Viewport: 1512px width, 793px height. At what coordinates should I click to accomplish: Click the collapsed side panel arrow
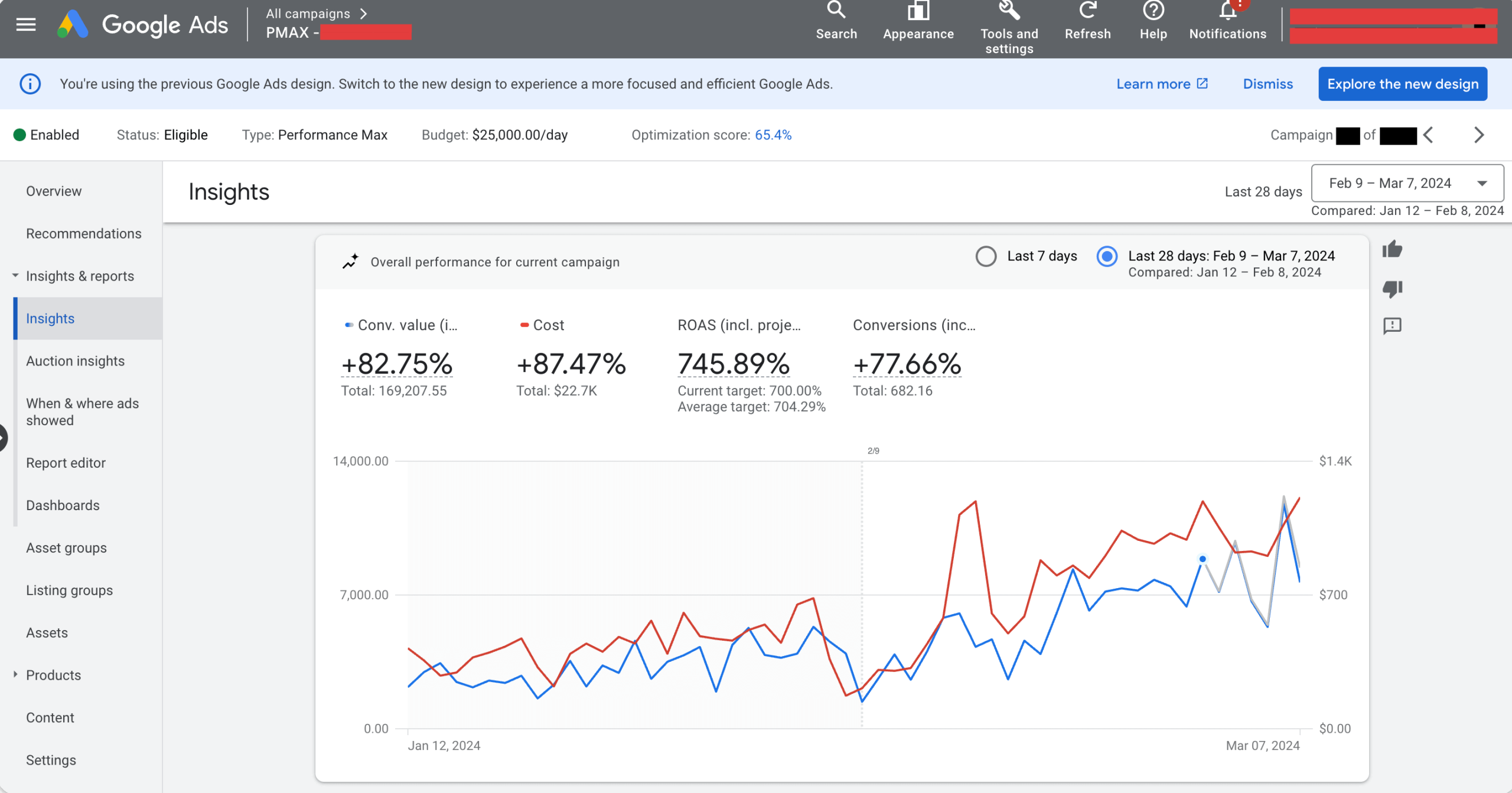[3, 438]
